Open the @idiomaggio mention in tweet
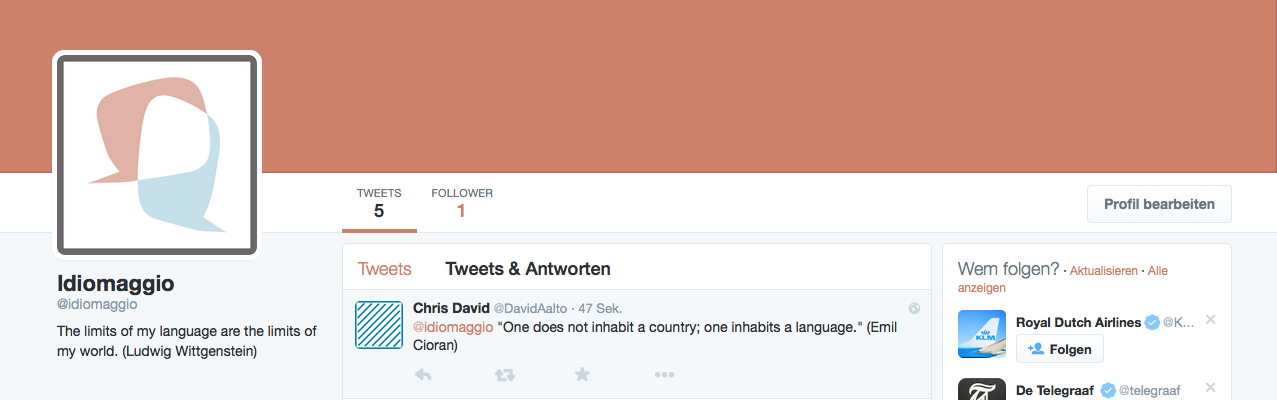1277x400 pixels. coord(453,327)
